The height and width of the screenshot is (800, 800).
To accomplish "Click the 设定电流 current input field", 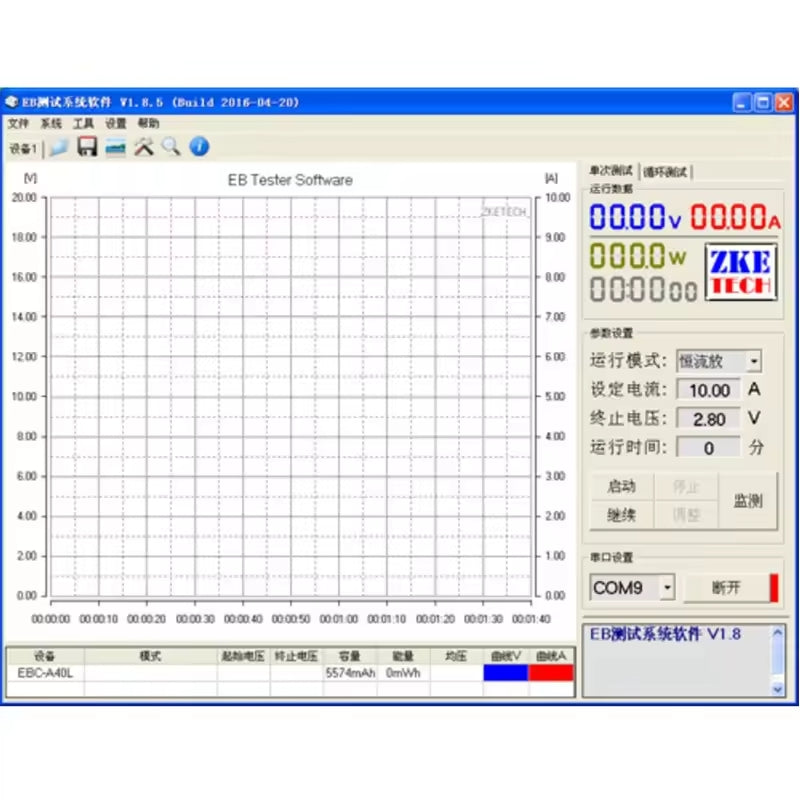I will click(708, 390).
